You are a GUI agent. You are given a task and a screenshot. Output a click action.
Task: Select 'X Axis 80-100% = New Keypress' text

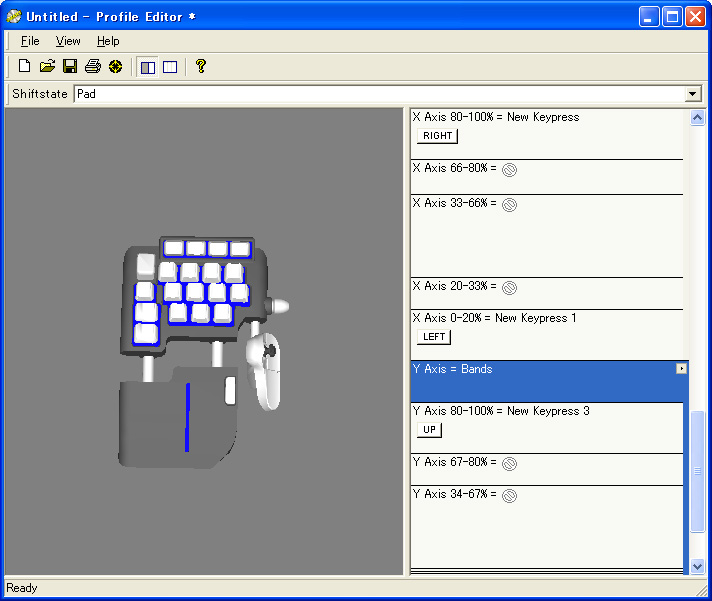[495, 117]
